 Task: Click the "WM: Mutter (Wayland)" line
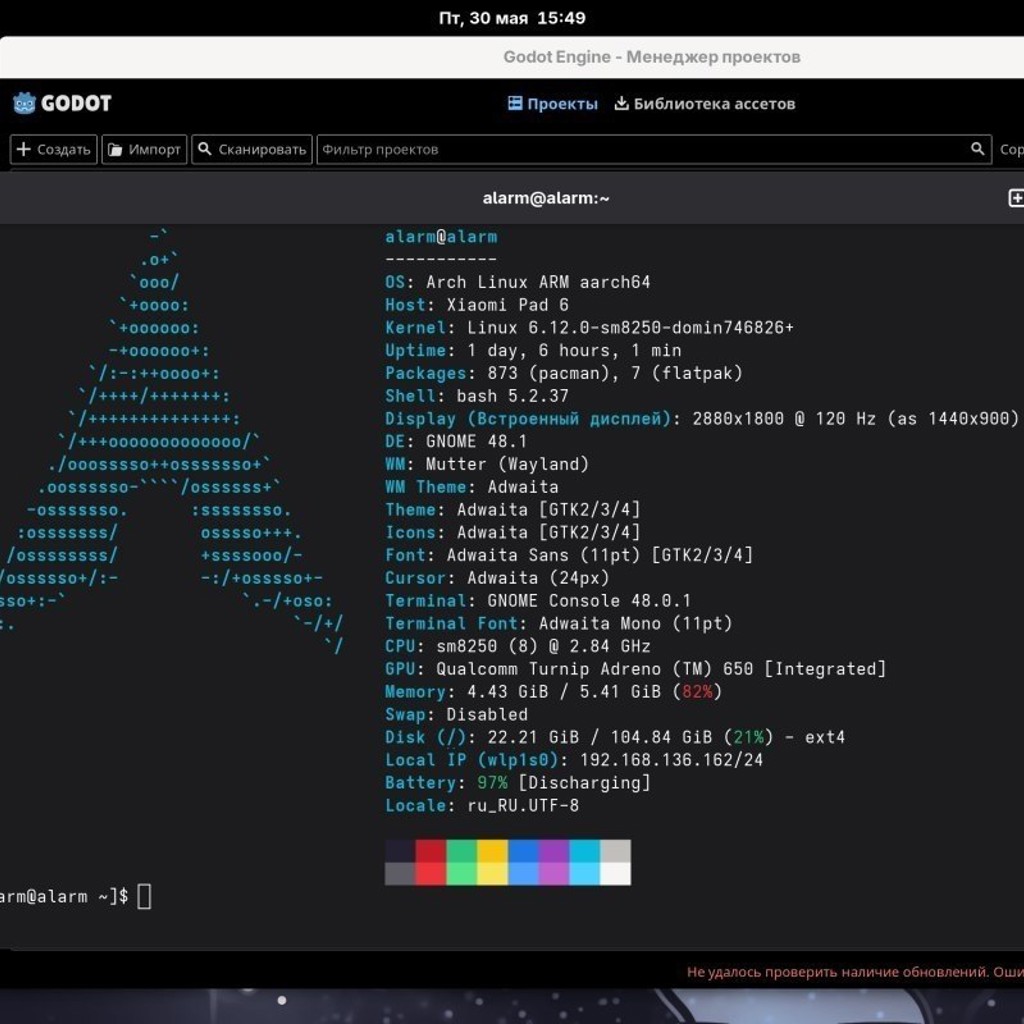[487, 464]
